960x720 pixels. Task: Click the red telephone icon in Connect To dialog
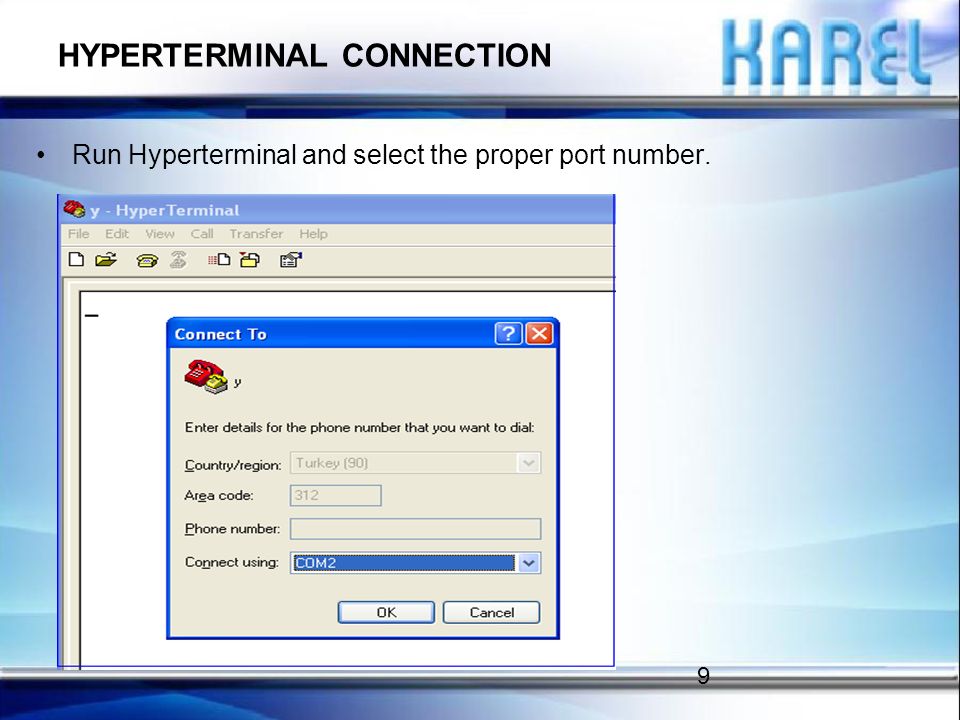point(206,376)
